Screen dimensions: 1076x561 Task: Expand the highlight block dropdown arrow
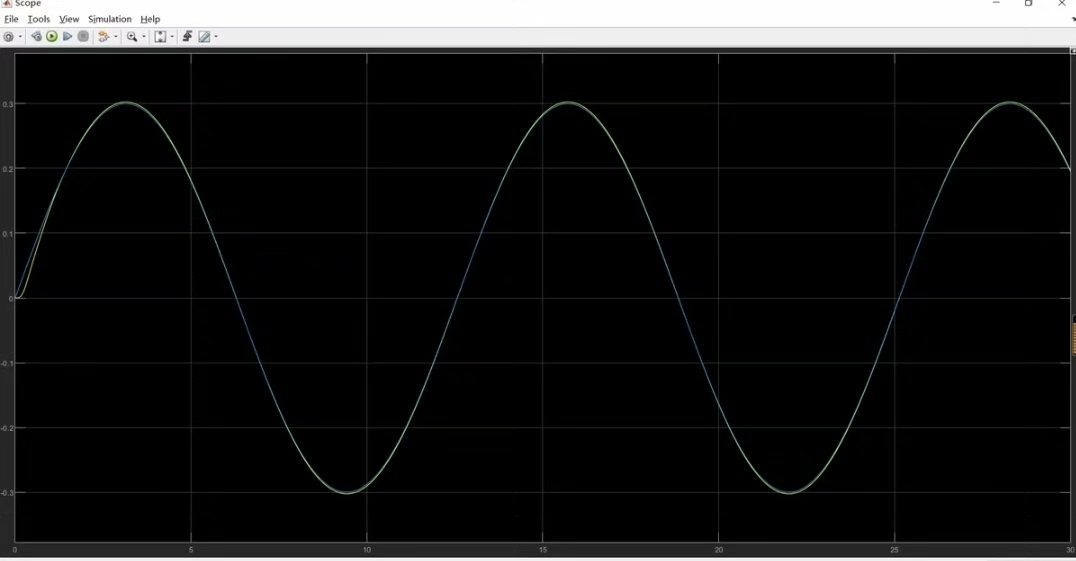click(x=115, y=37)
